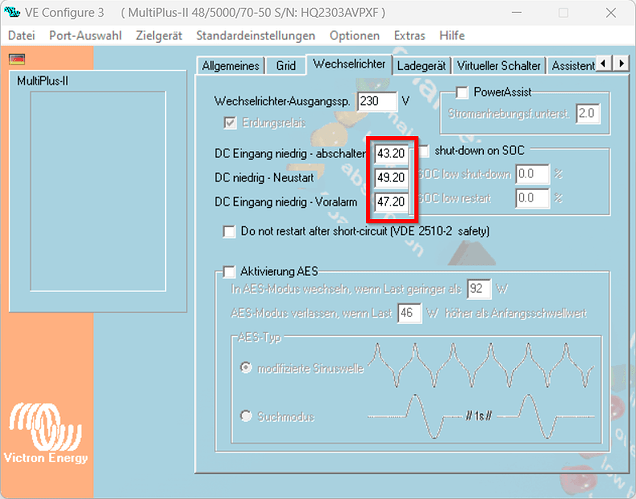Click the Victron Energy logo

46,433
